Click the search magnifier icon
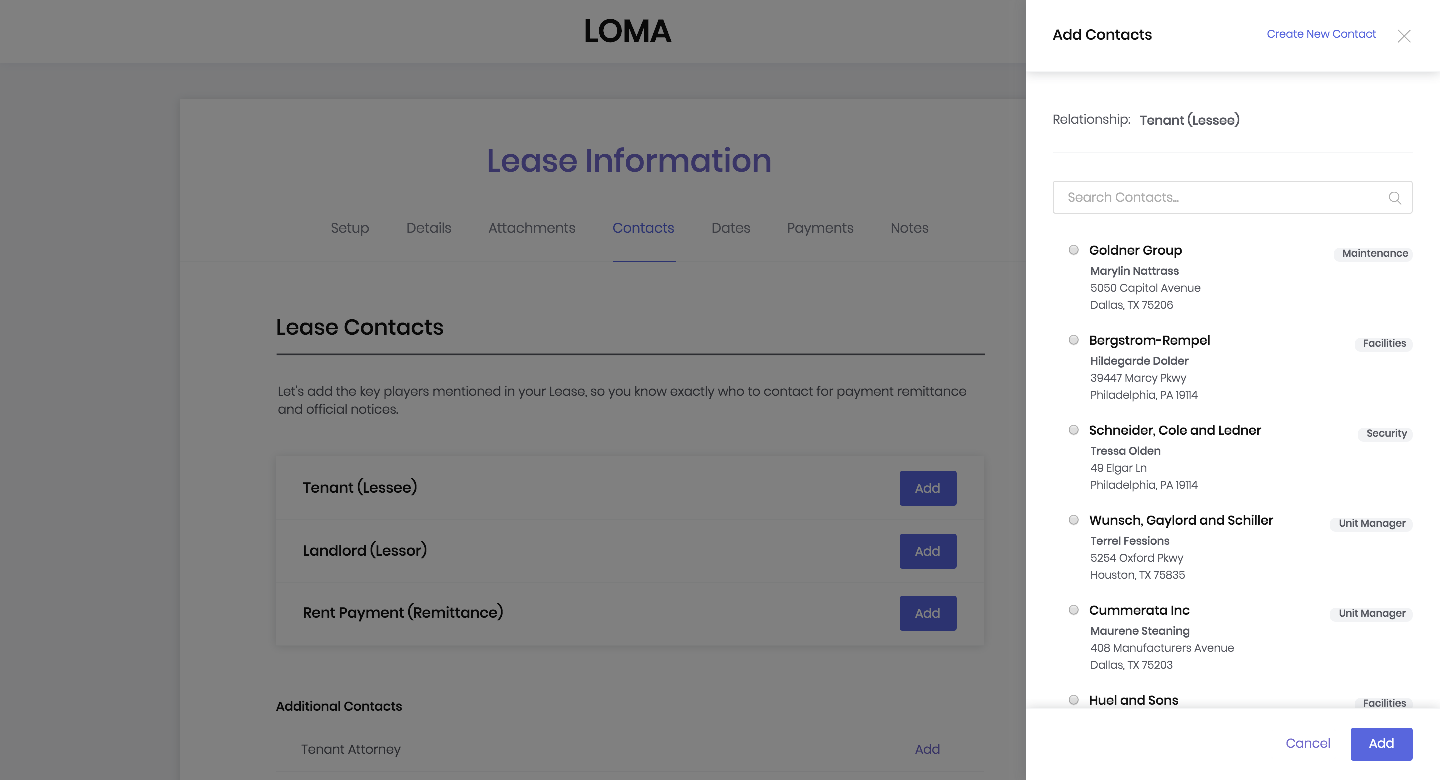 (x=1394, y=198)
